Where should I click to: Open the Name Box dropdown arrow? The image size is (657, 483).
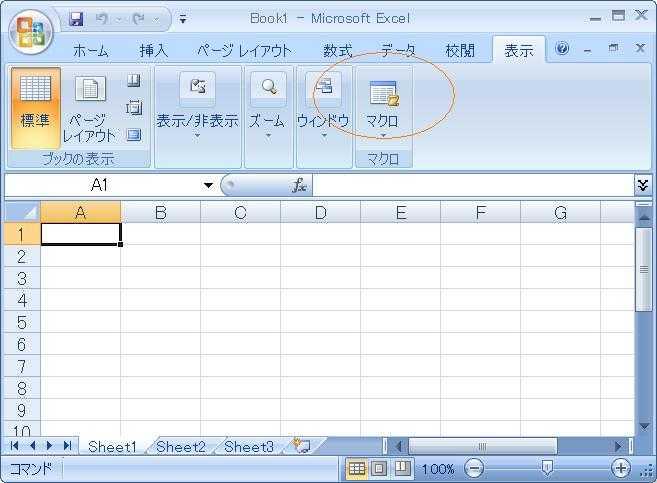208,185
